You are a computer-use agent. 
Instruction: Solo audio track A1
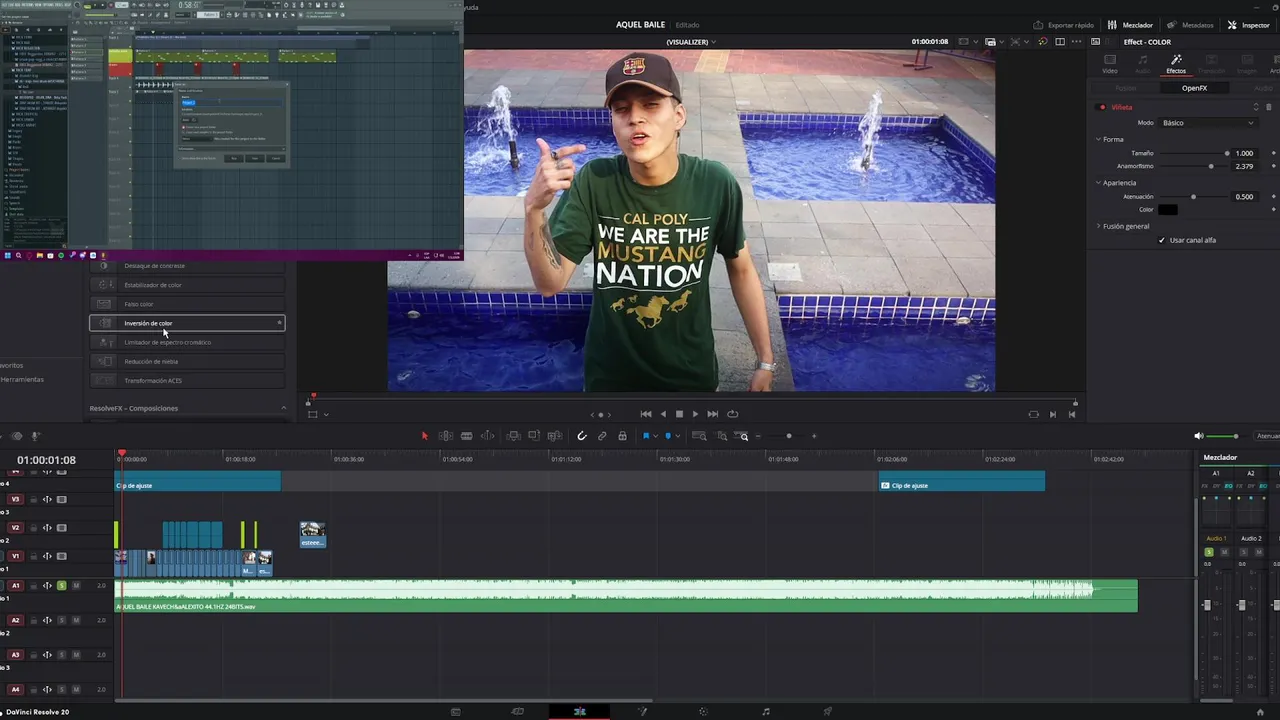[x=61, y=585]
